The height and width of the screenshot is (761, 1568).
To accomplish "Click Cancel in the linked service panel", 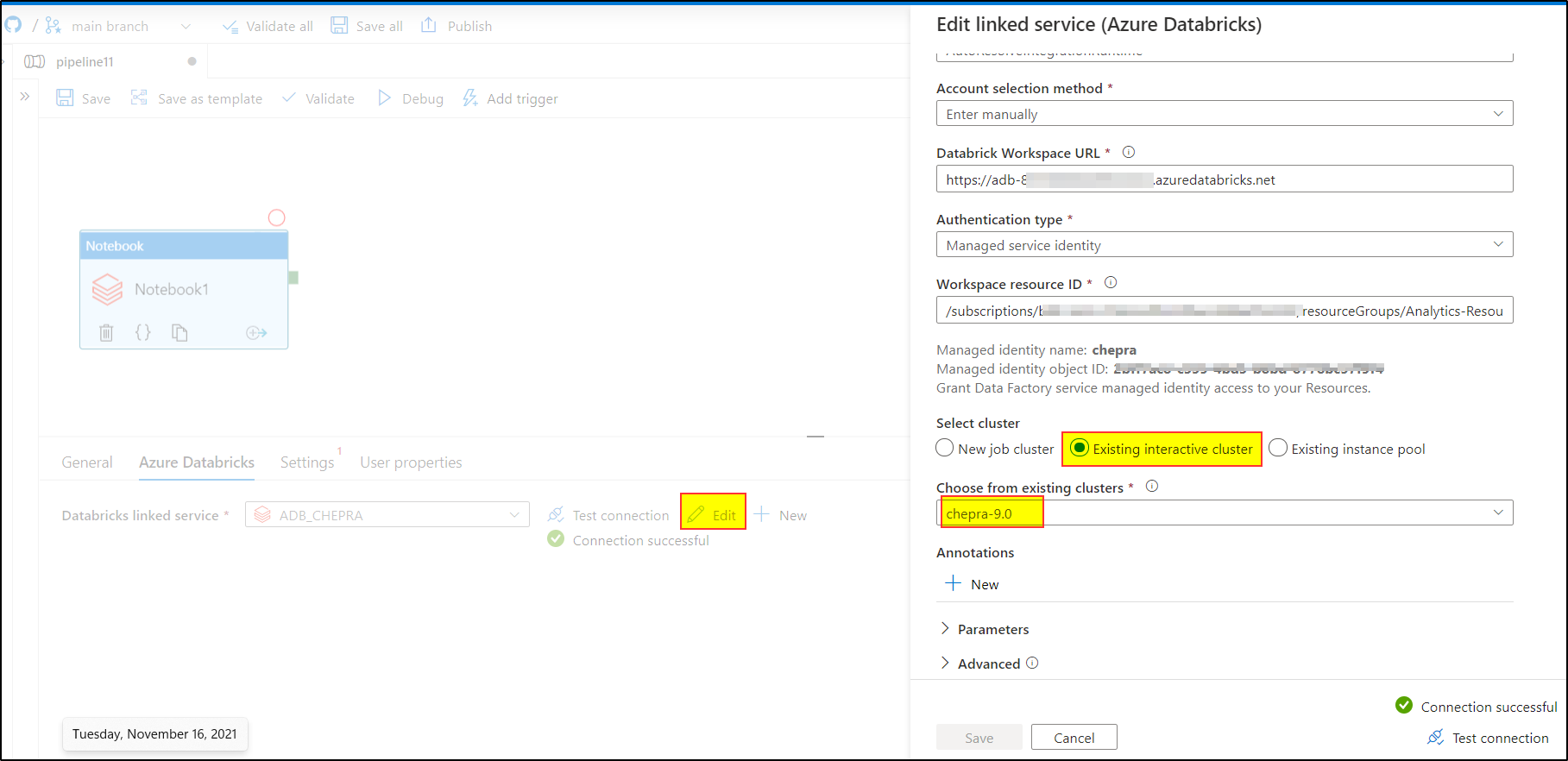I will tap(1074, 738).
